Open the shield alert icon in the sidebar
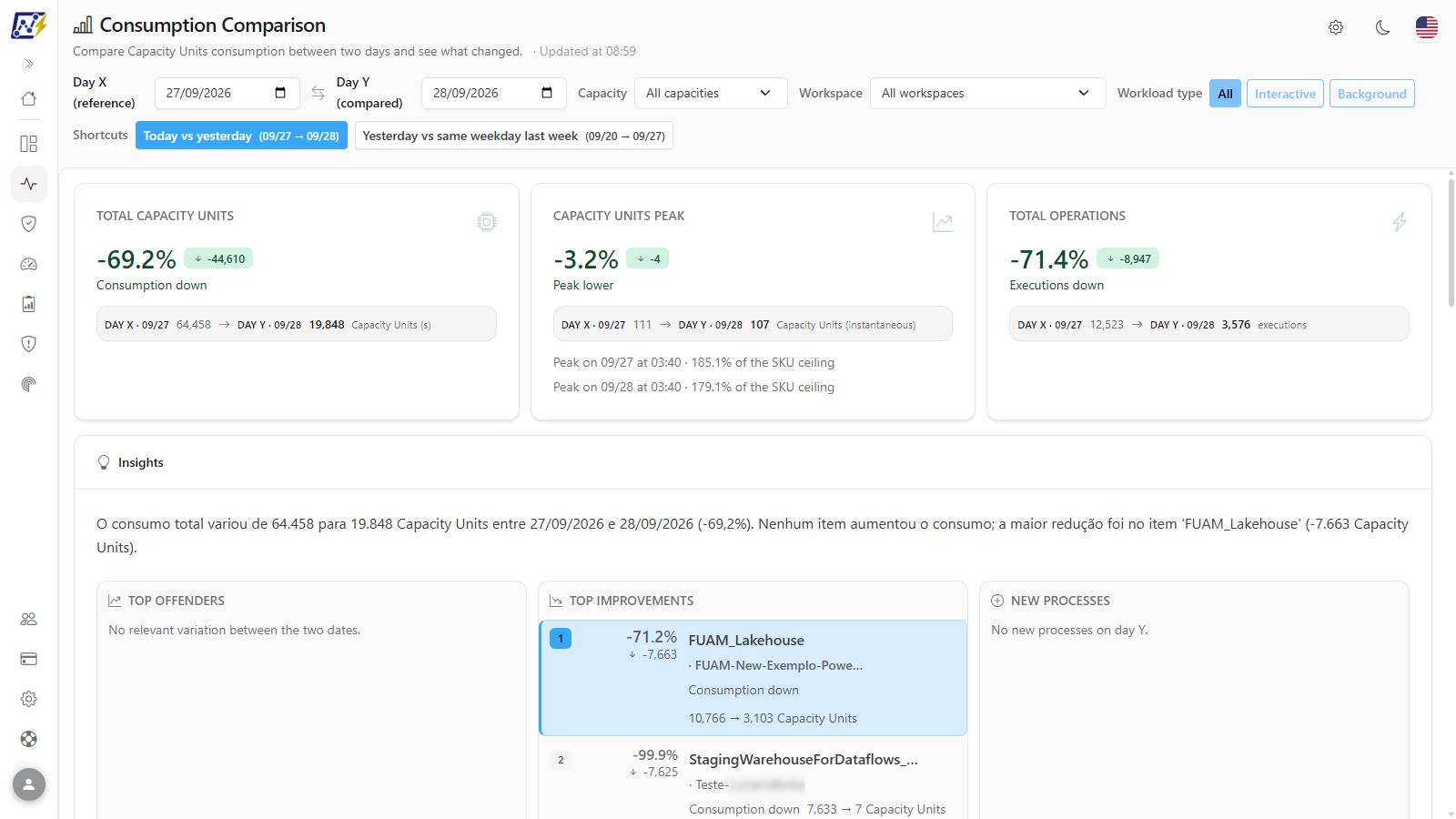The height and width of the screenshot is (819, 1456). click(29, 344)
